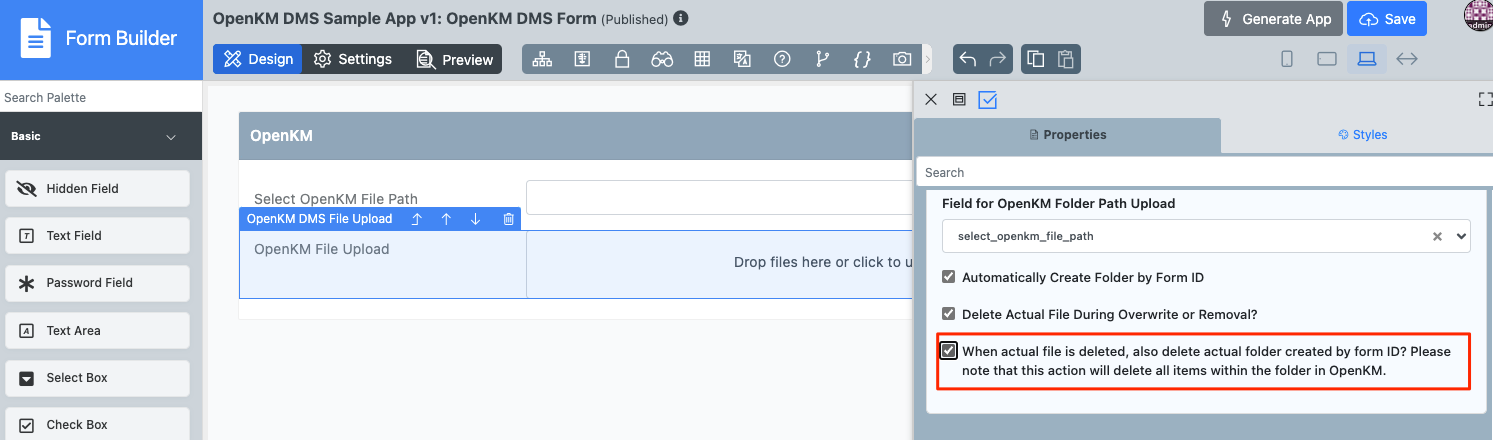The height and width of the screenshot is (440, 1493).
Task: Click the binoculars find icon
Action: pyautogui.click(x=662, y=59)
